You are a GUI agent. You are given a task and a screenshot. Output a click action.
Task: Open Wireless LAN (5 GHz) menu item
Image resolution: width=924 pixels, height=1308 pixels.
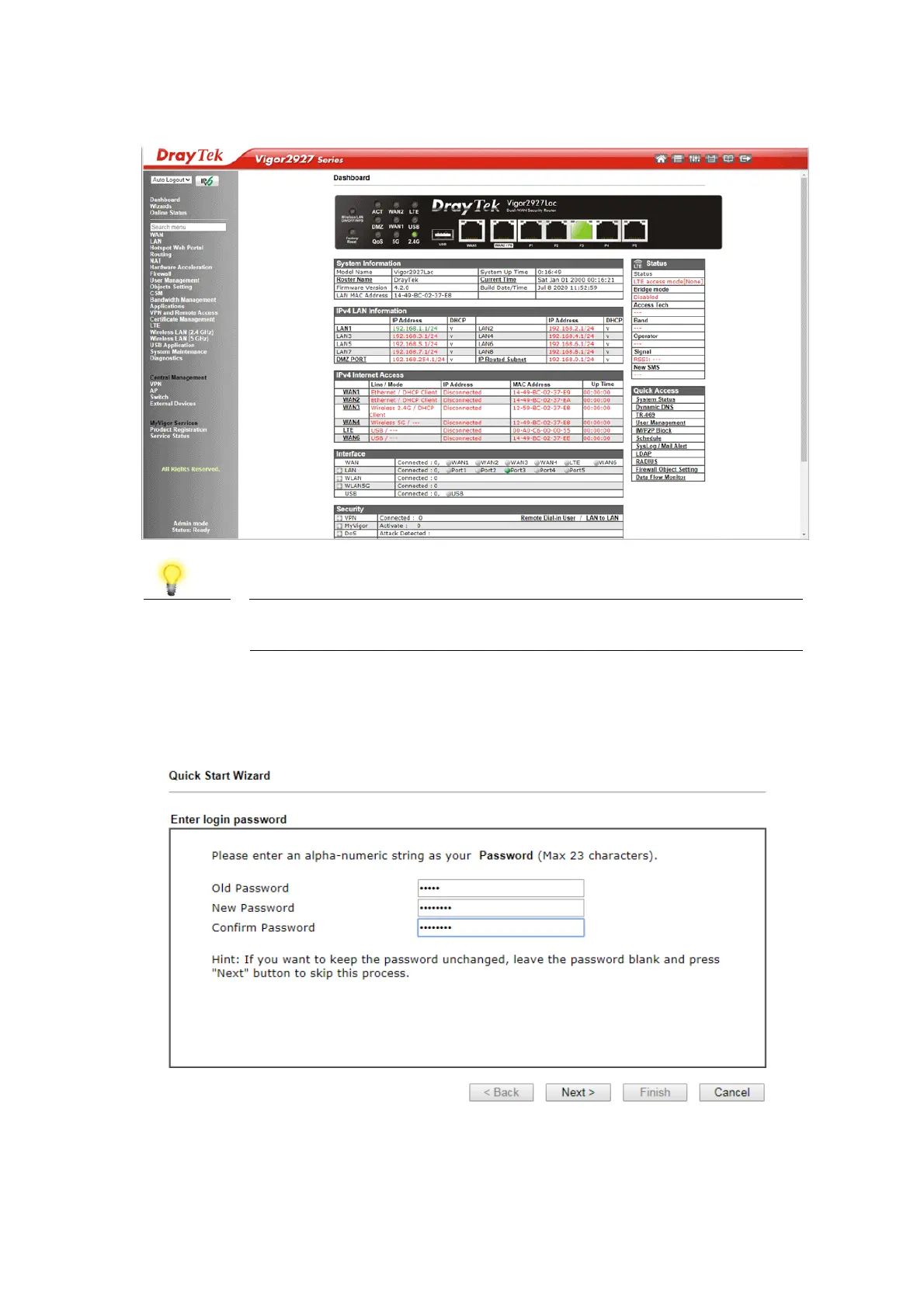pyautogui.click(x=179, y=339)
